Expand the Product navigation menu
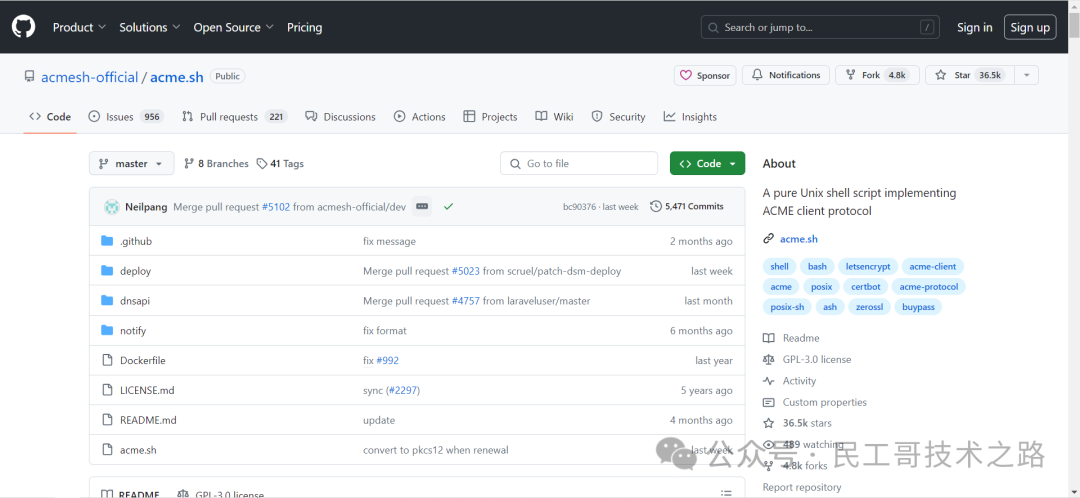The image size is (1080, 498). tap(79, 27)
